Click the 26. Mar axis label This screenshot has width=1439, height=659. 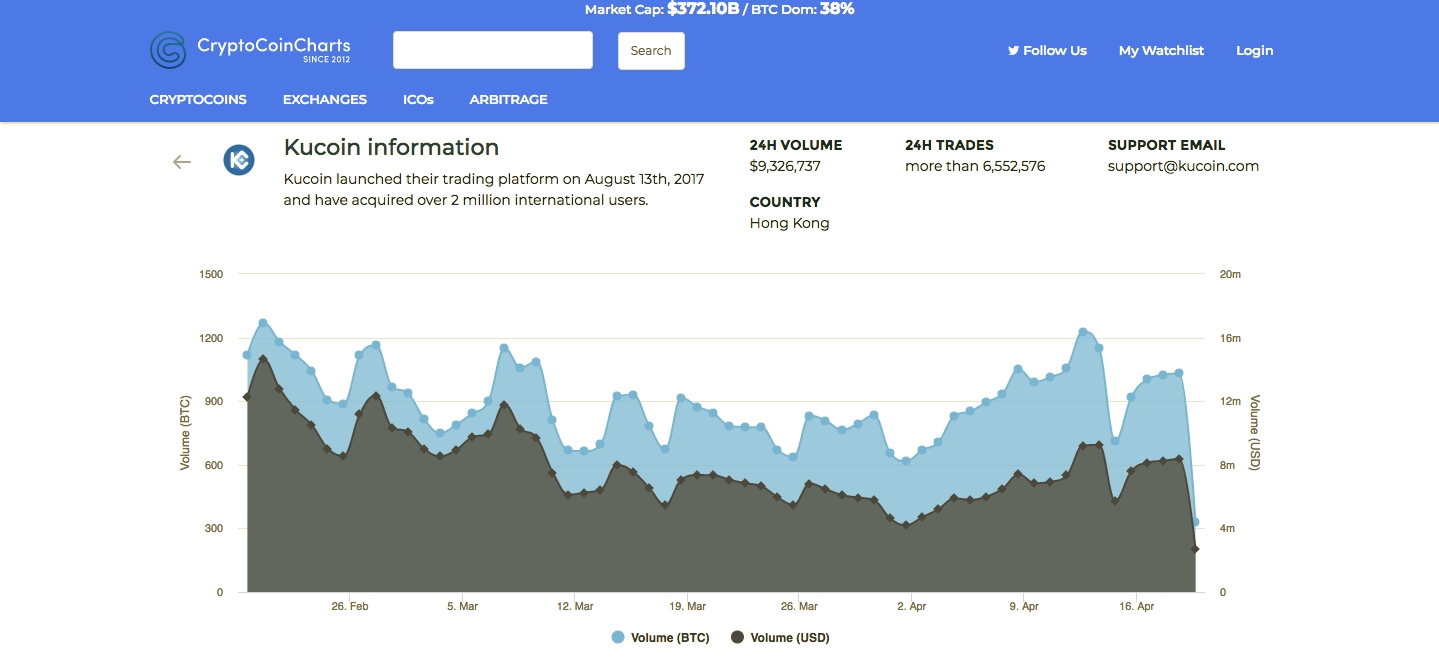tap(799, 606)
